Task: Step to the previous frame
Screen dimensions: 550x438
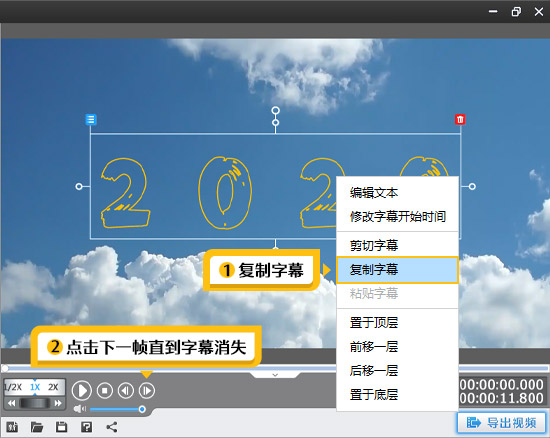Action: pos(126,390)
